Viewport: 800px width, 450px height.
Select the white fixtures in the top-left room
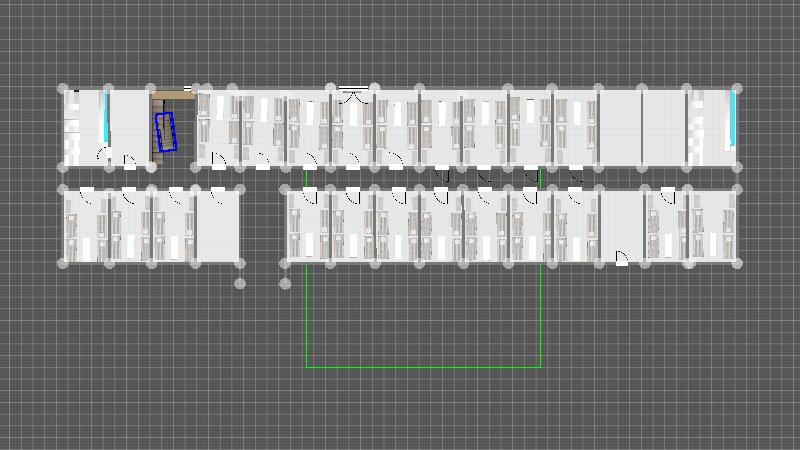click(x=73, y=126)
